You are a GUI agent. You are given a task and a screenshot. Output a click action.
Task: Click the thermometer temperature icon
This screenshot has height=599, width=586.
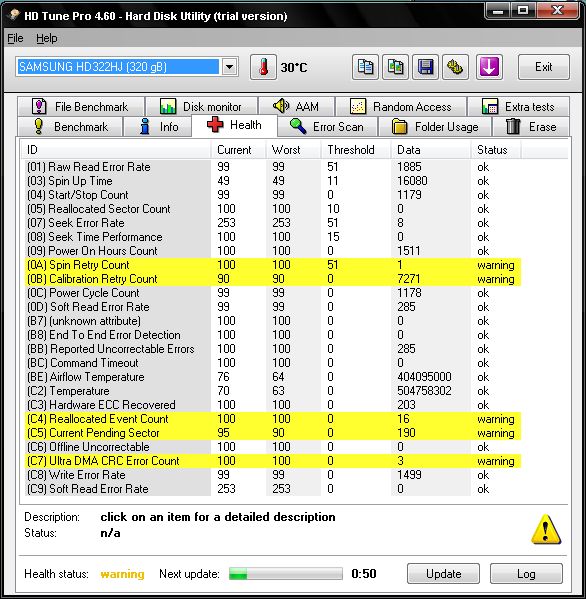point(263,67)
